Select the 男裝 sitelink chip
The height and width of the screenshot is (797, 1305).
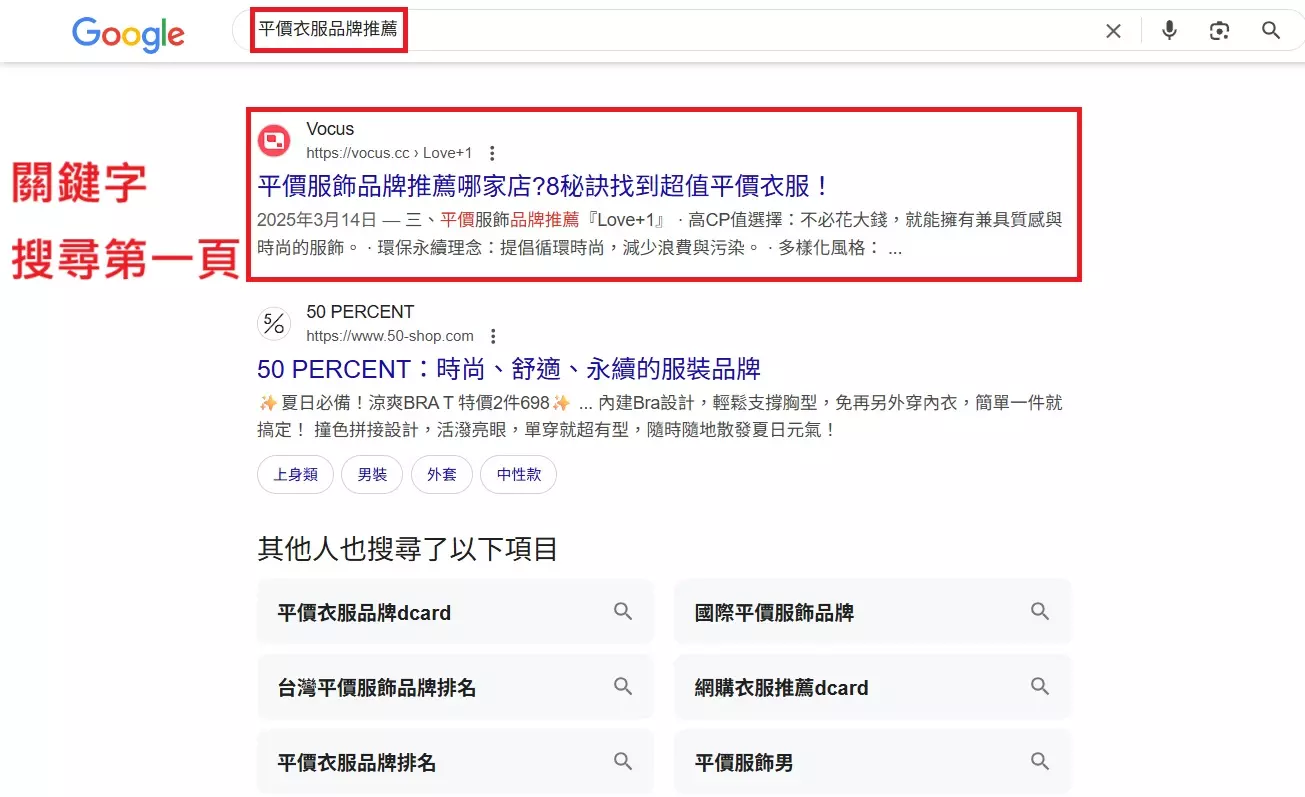click(372, 475)
